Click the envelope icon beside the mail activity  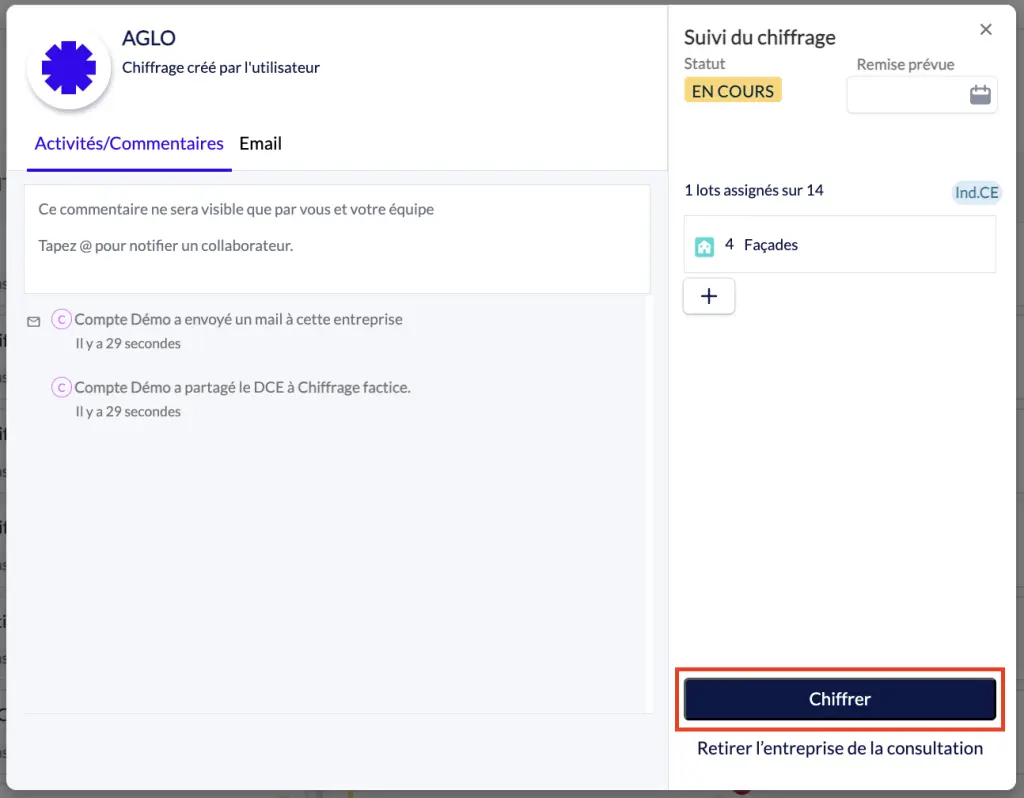pos(33,321)
